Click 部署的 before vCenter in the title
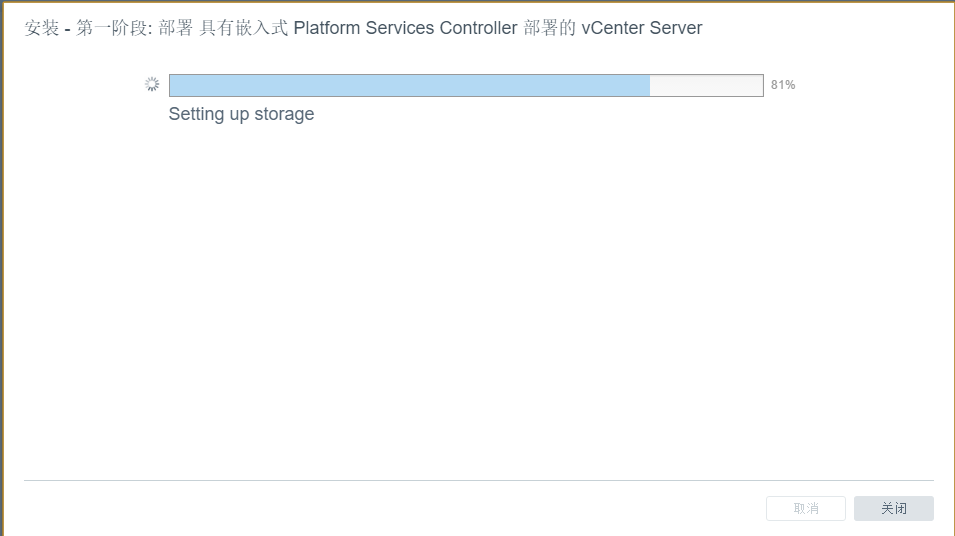The image size is (955, 536). 550,28
